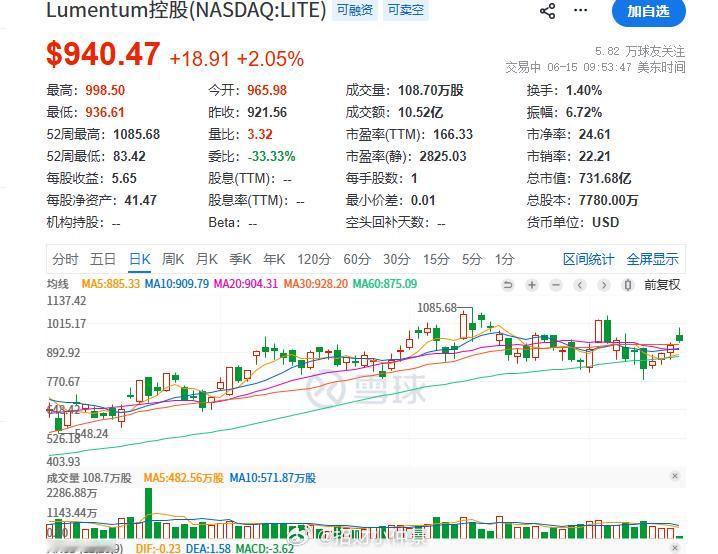
Task: Click 市盈率(TTM) value 166.33
Action: coord(453,134)
